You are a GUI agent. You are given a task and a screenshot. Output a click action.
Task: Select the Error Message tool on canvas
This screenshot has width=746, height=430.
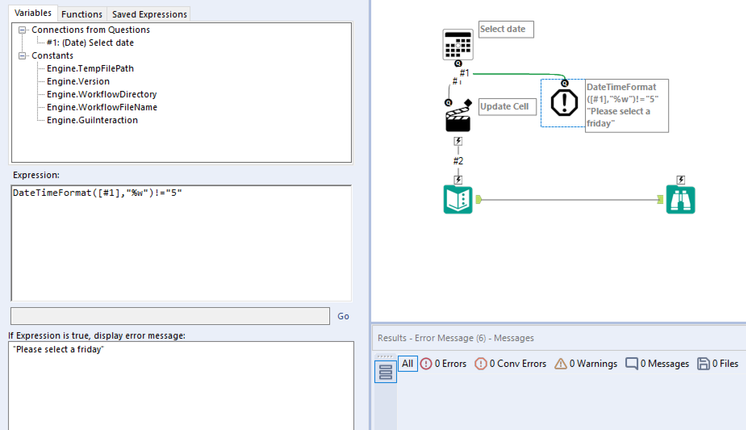click(x=564, y=103)
